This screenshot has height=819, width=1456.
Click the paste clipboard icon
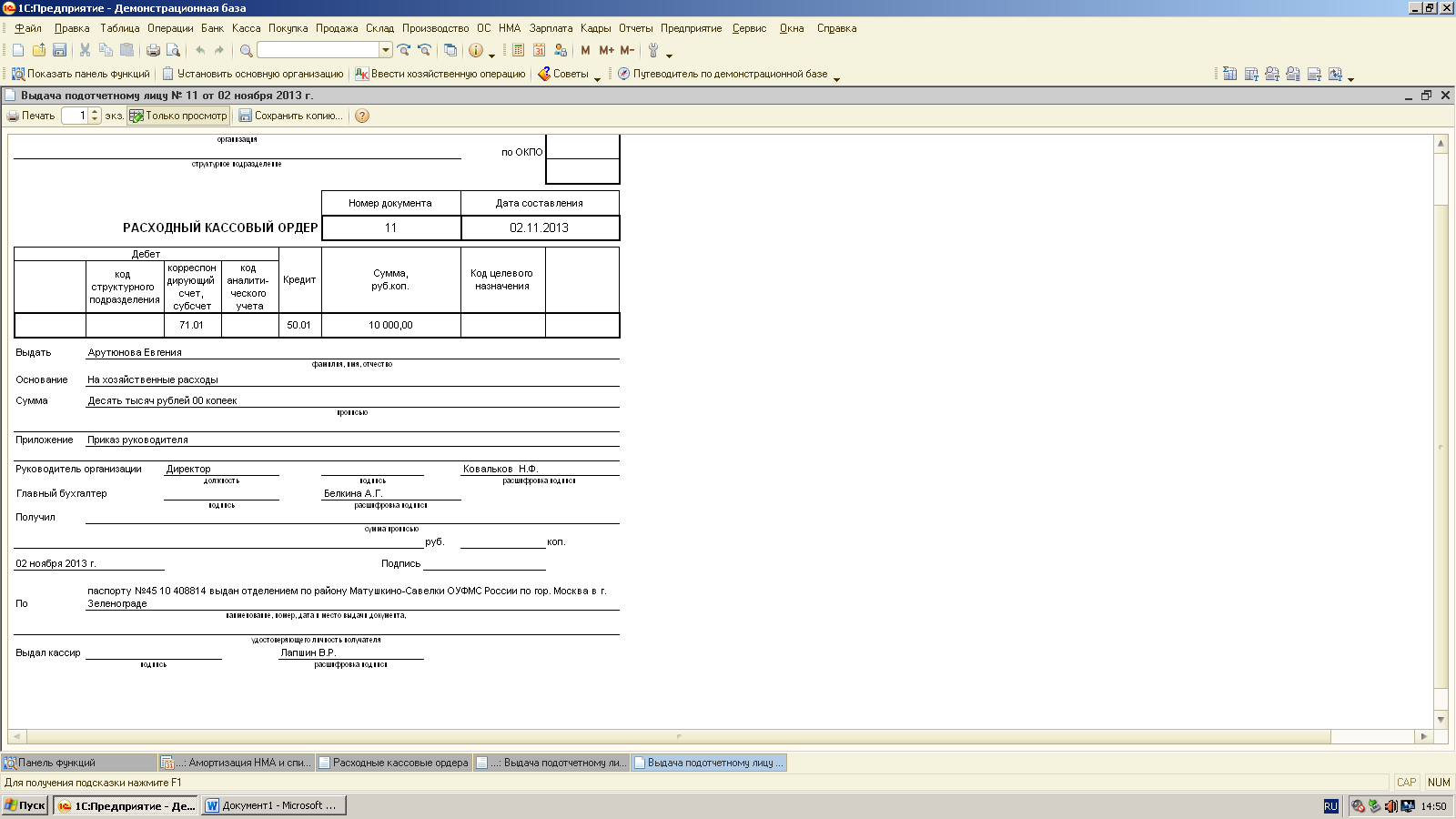[126, 50]
